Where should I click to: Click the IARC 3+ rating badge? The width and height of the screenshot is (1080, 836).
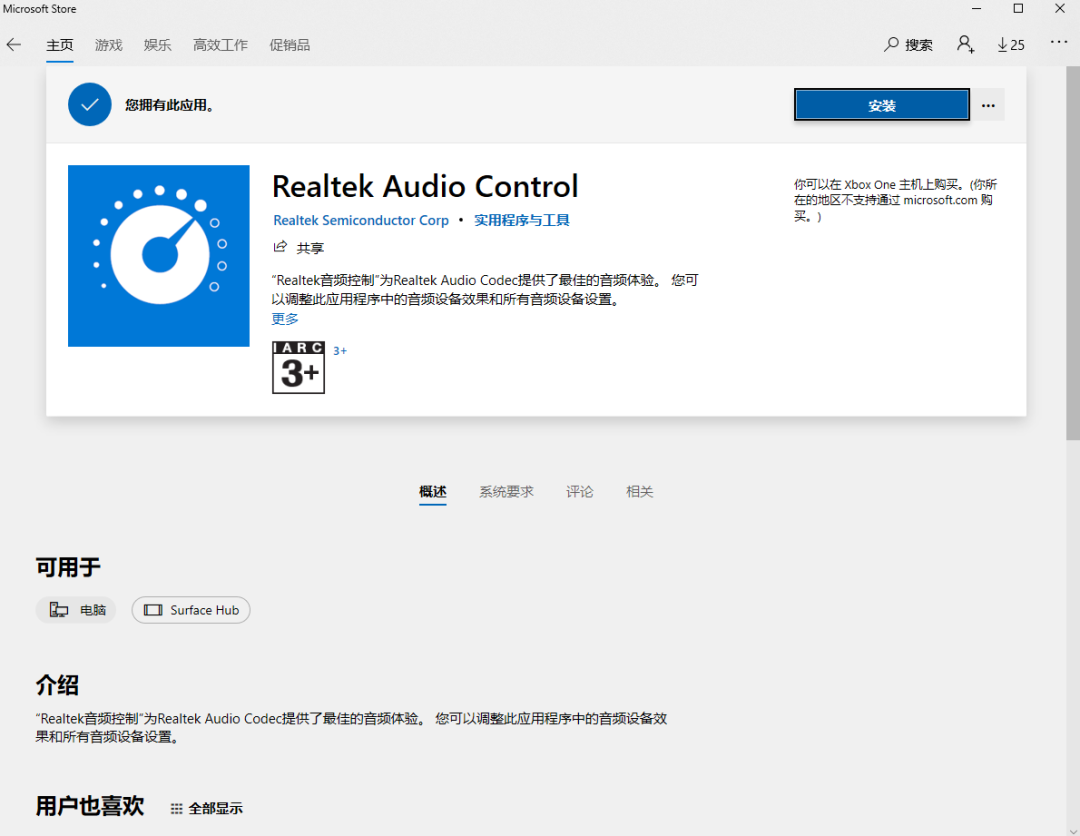point(298,368)
